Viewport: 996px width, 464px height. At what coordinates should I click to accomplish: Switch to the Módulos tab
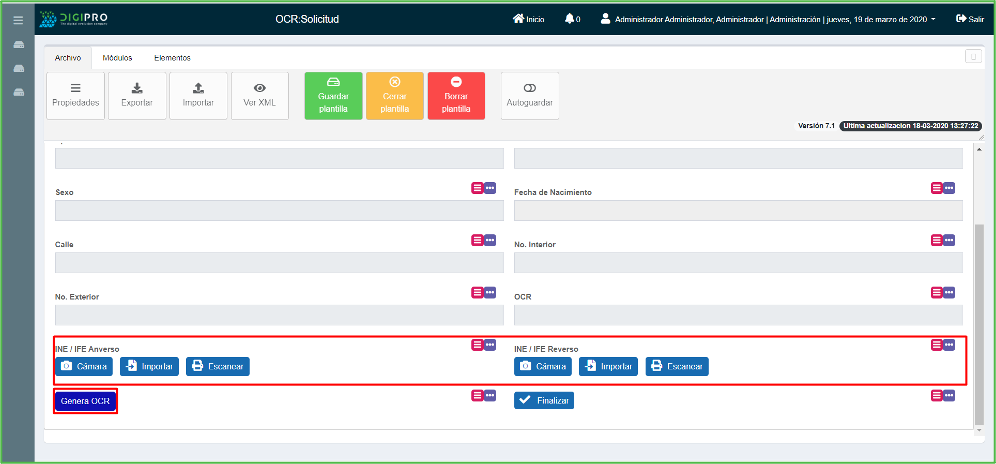pos(117,58)
